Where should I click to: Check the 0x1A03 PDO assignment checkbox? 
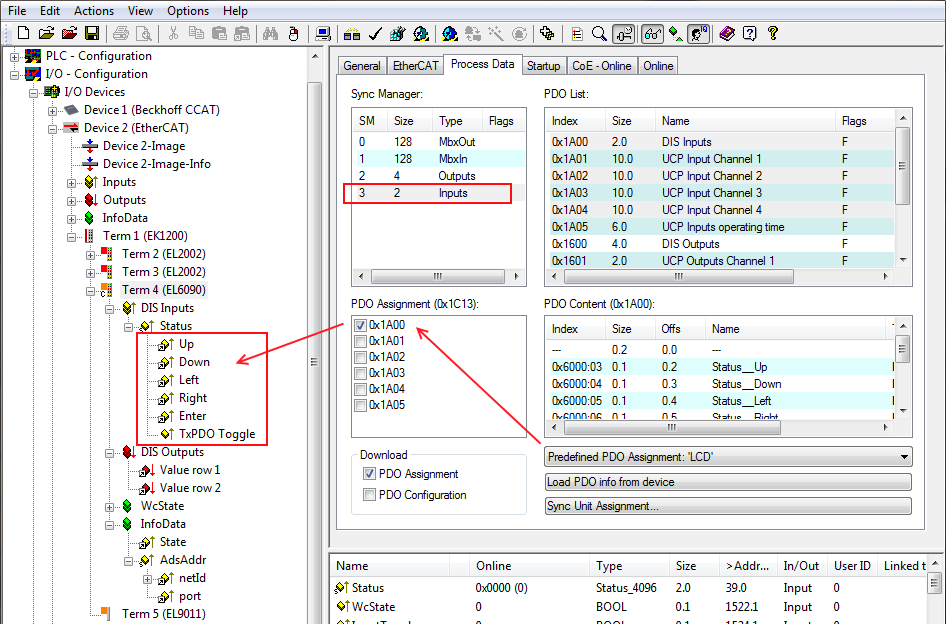tap(360, 374)
